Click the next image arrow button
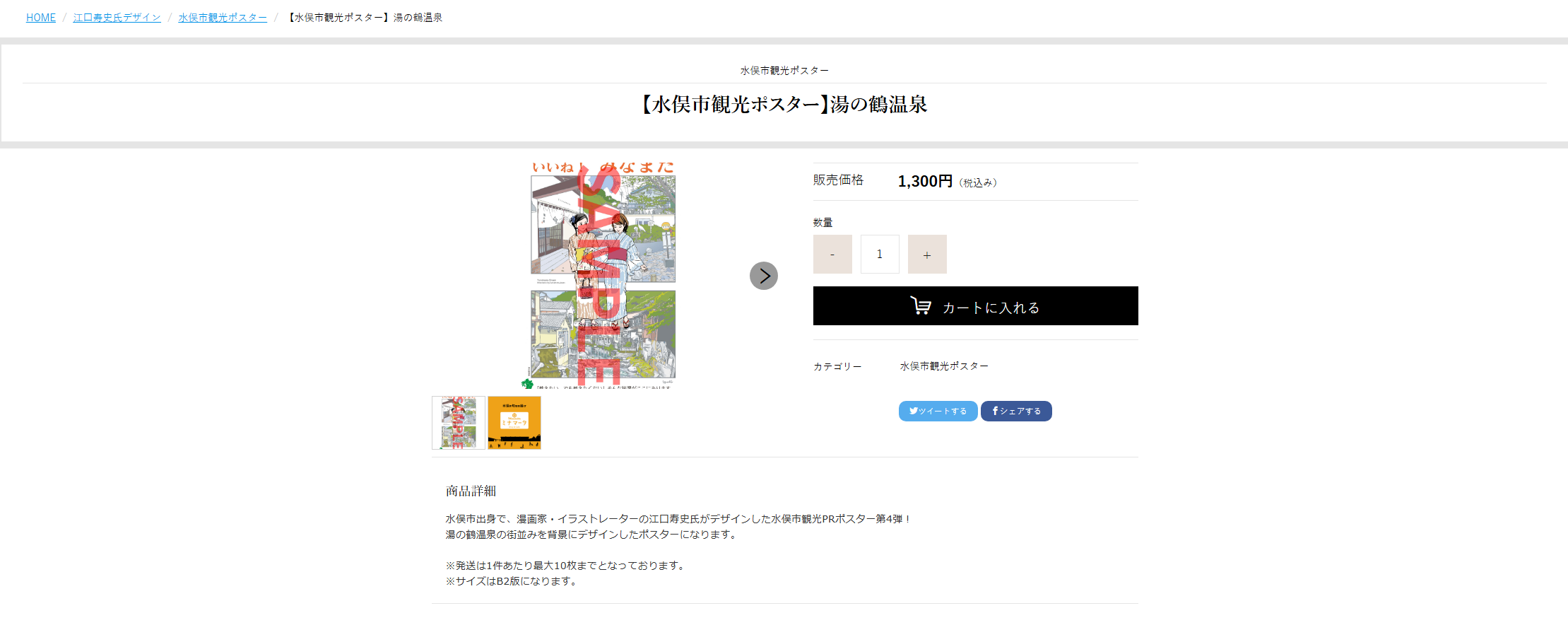 [763, 276]
